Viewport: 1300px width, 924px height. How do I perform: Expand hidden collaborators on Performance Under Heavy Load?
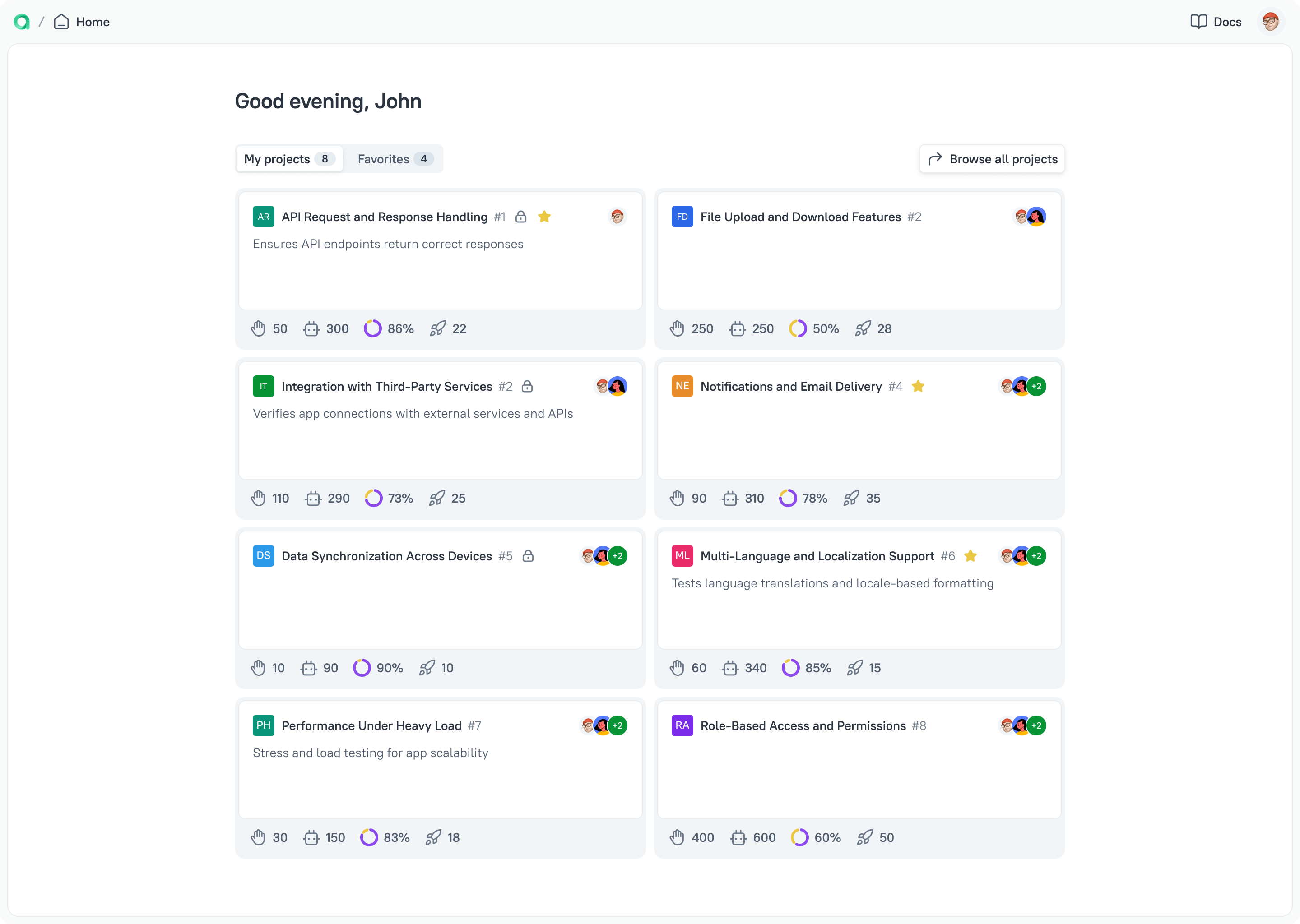pyautogui.click(x=617, y=725)
